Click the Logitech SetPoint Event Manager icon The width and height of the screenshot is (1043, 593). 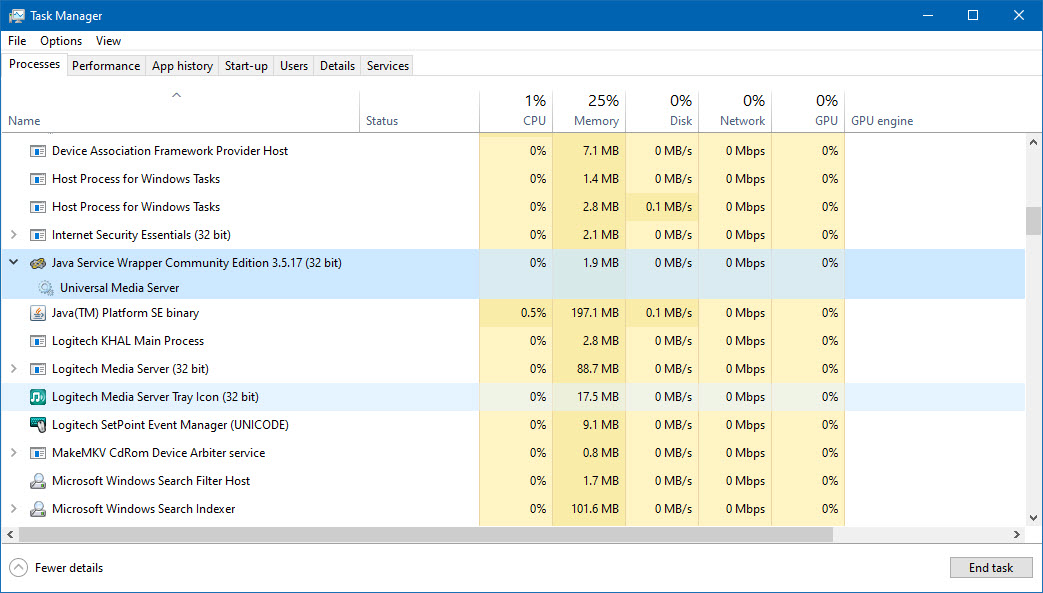38,425
